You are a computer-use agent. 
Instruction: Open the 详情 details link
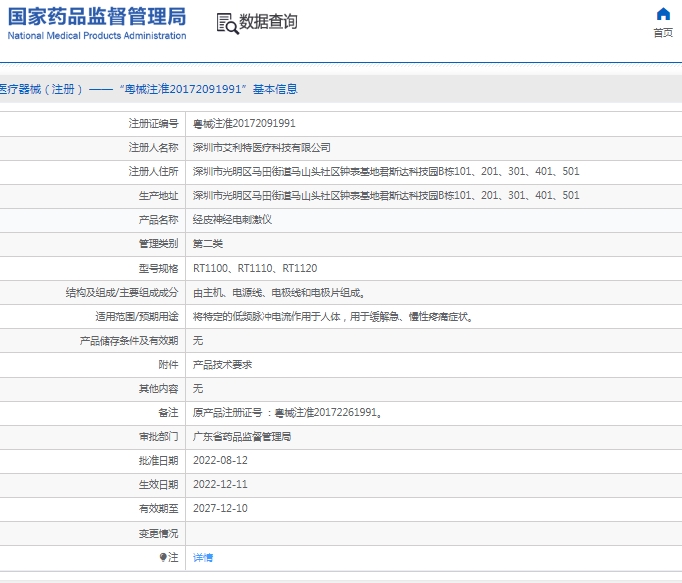(203, 557)
